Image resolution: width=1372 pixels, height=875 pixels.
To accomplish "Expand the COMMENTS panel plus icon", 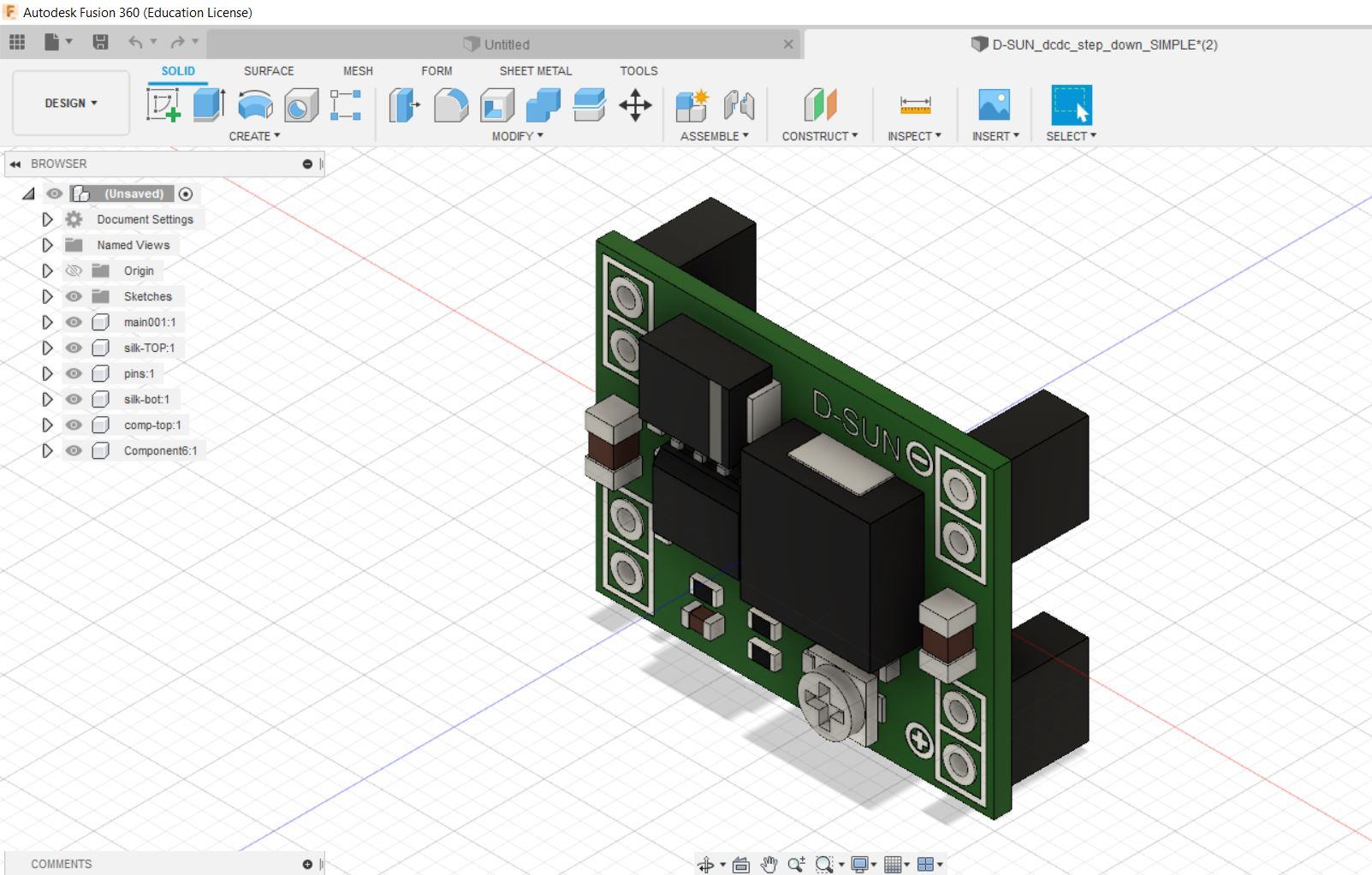I will pos(307,865).
